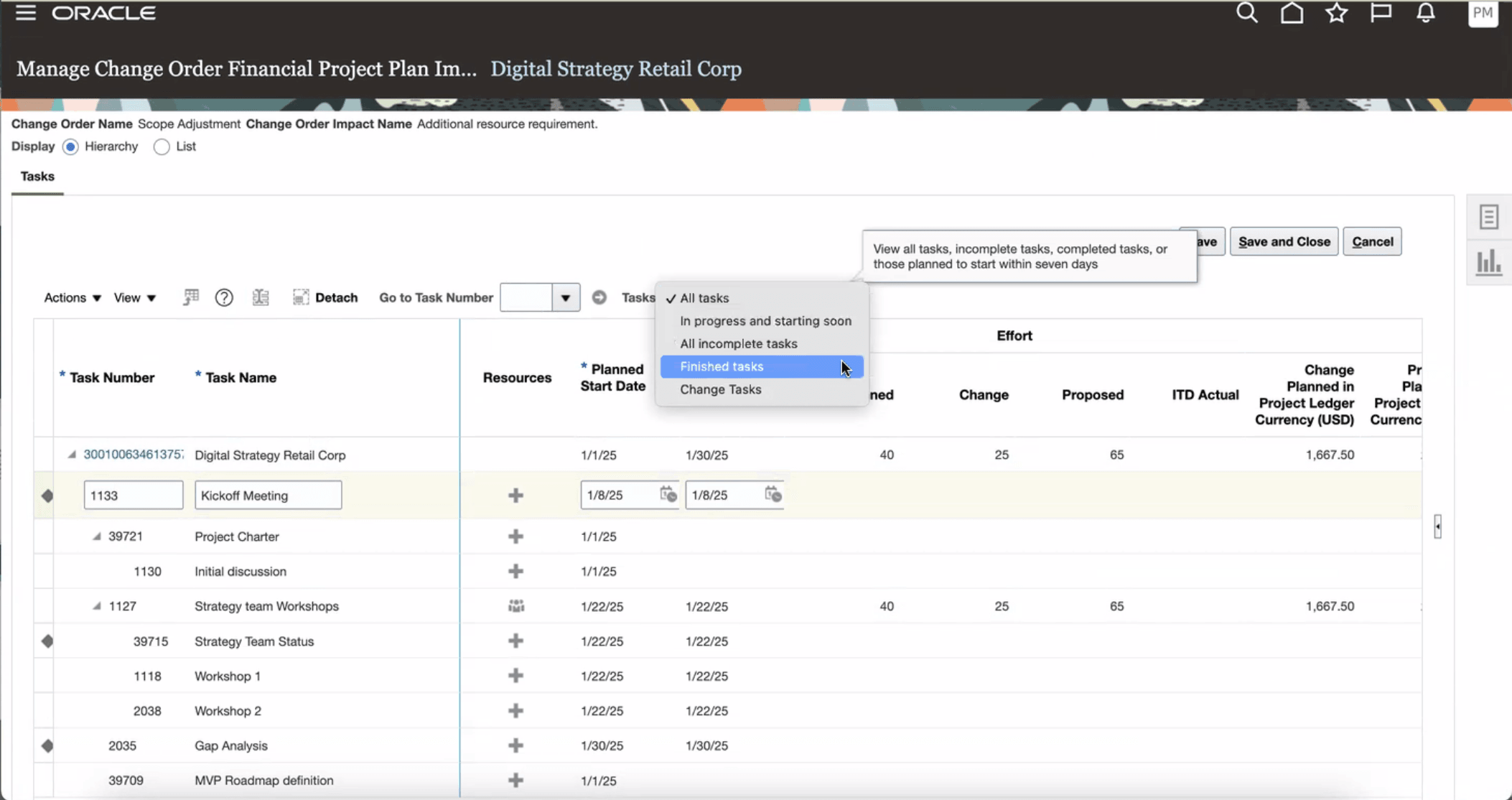Screen dimensions: 1512x800
Task: Go to the Home icon
Action: 1292,13
